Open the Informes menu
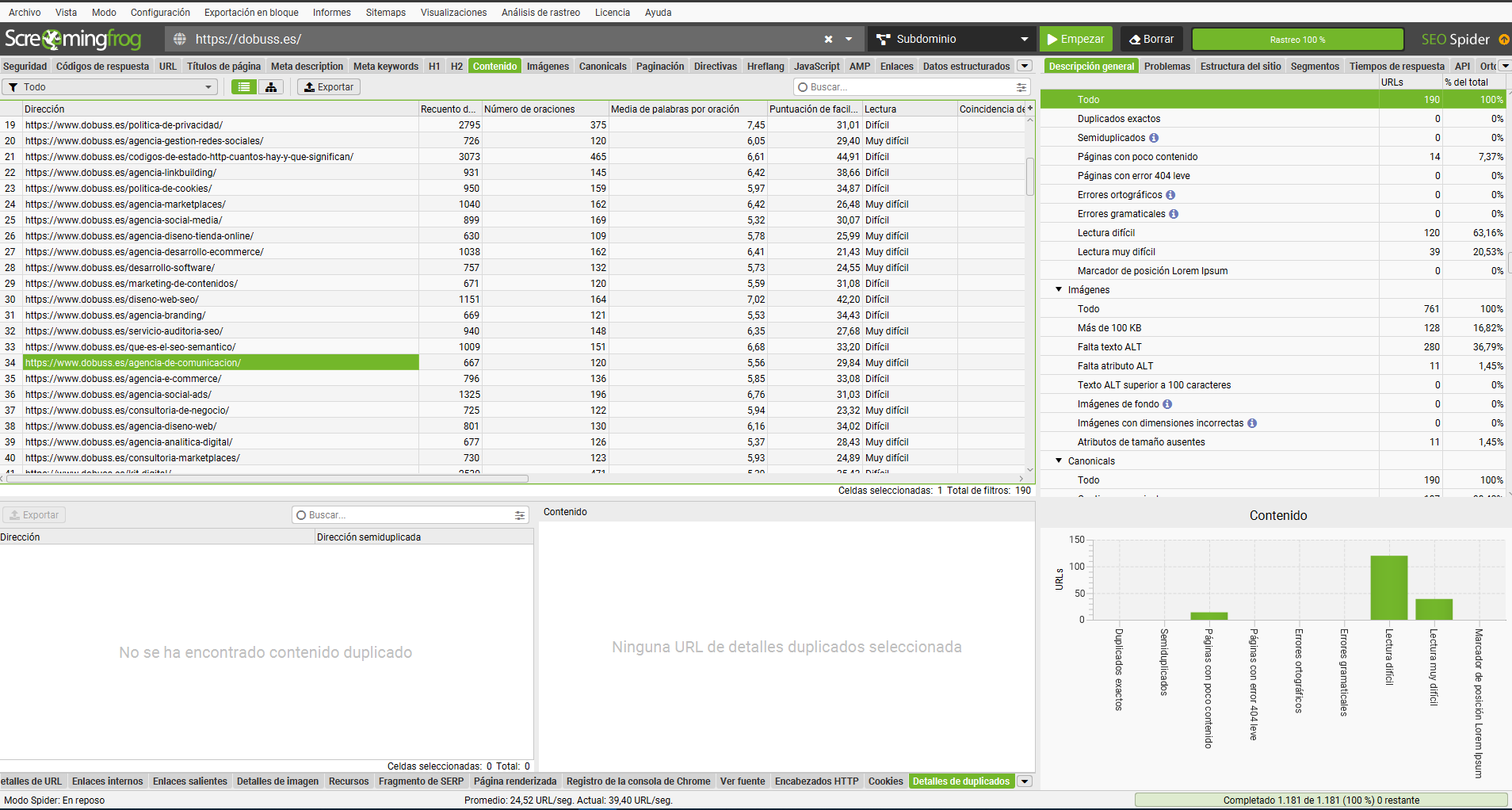This screenshot has height=810, width=1512. point(331,12)
